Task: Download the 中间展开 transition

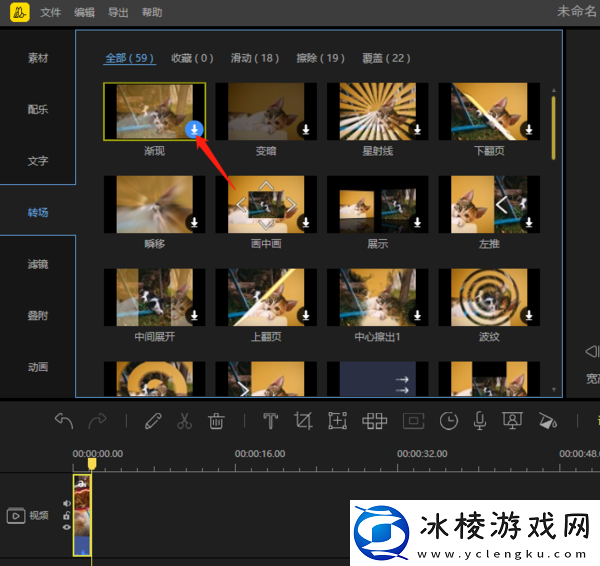Action: coord(194,315)
